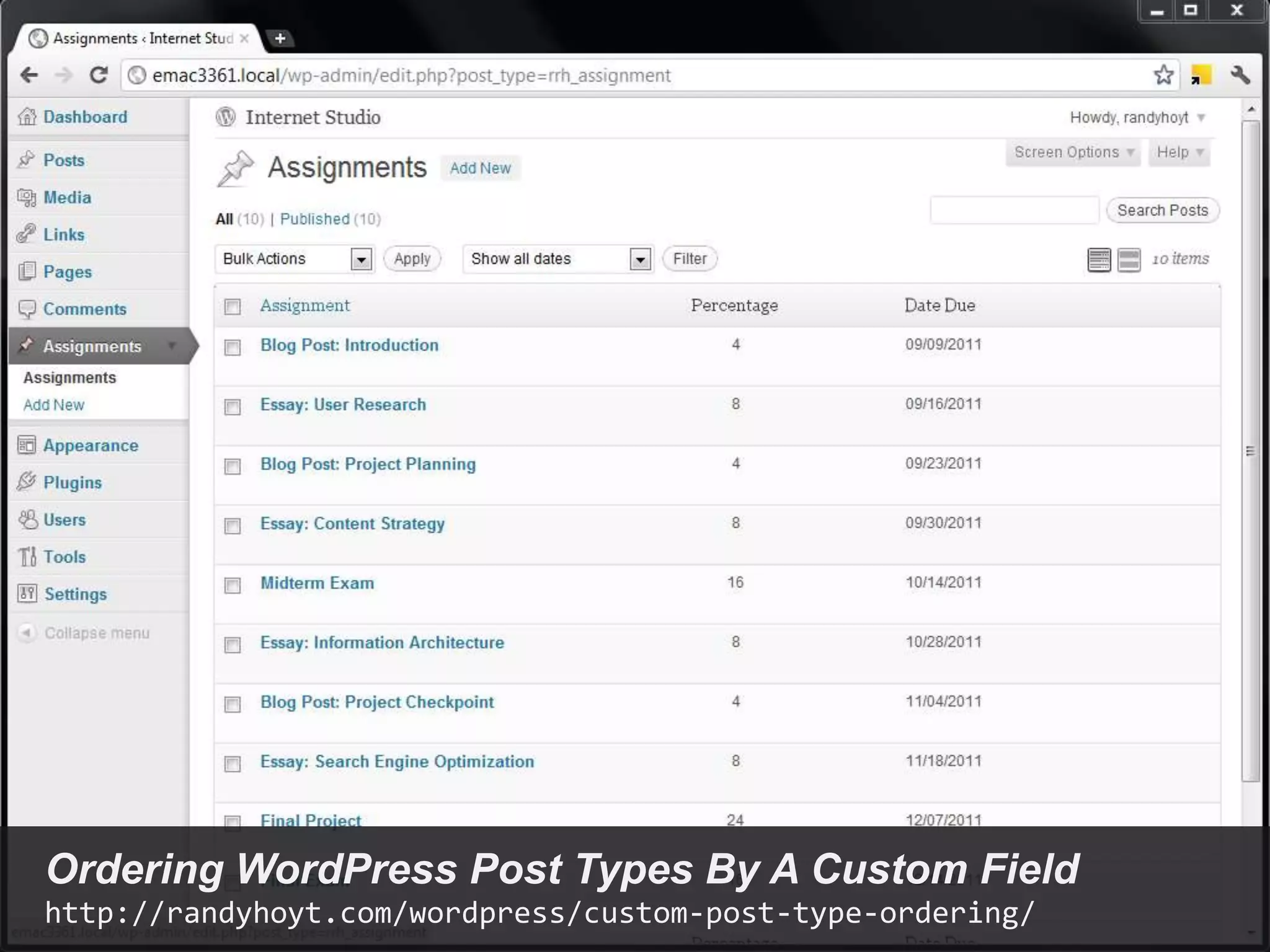
Task: Go to Appearance sidebar menu
Action: click(91, 445)
